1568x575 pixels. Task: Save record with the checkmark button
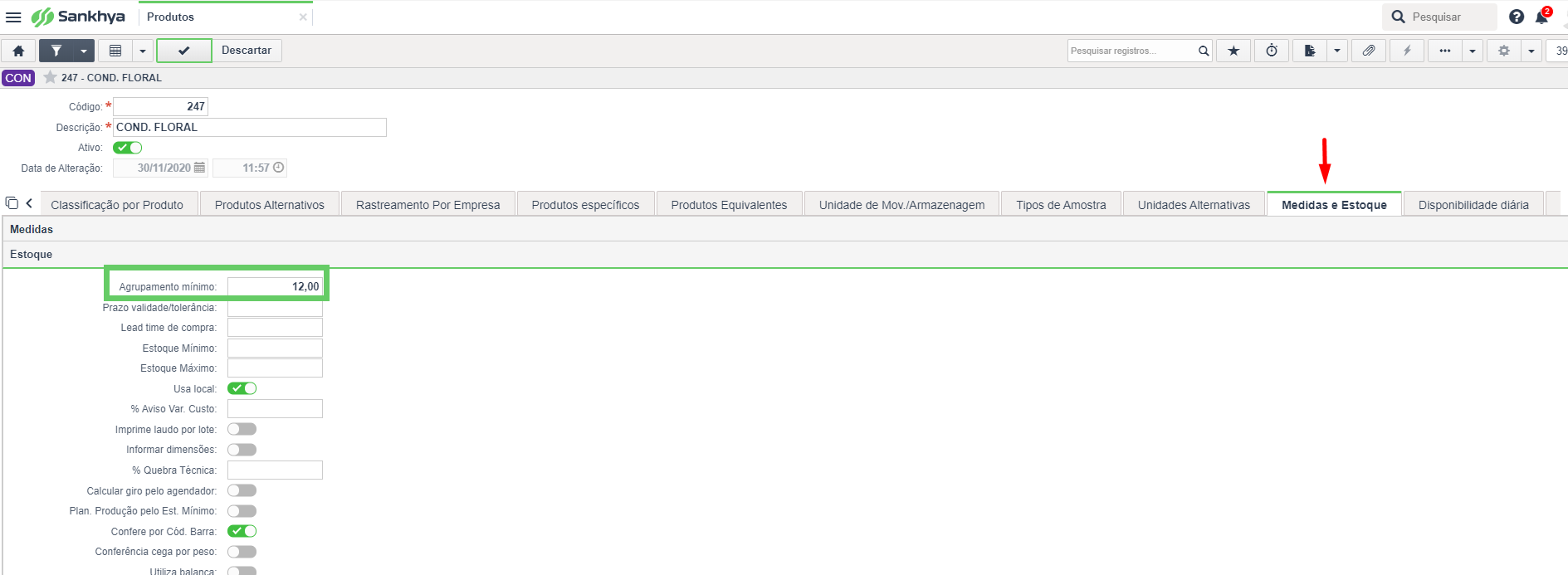[x=183, y=51]
